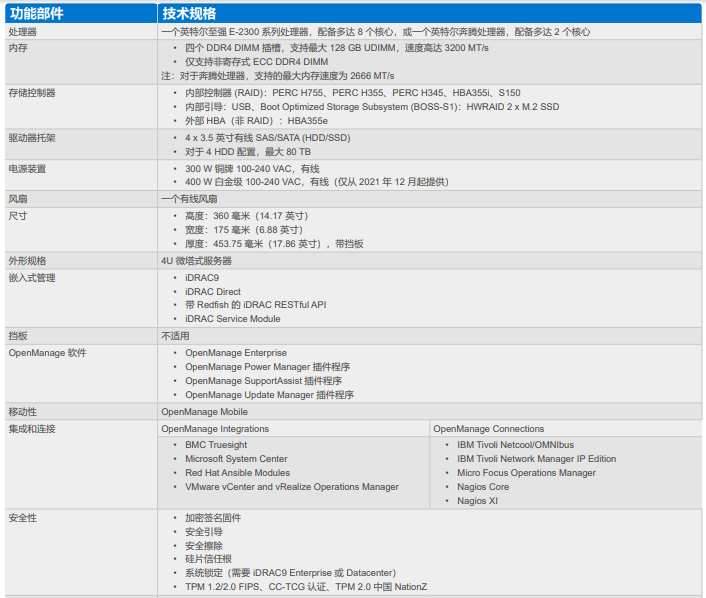Image resolution: width=706 pixels, height=598 pixels.
Task: Click the OpenManage Integrations heading
Action: [215, 429]
